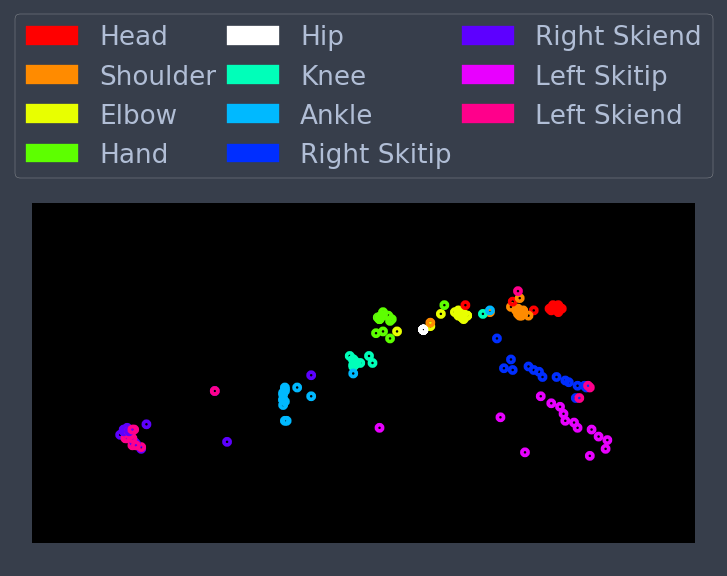This screenshot has height=576, width=727.
Task: Click the solid green Hand cluster
Action: (385, 317)
